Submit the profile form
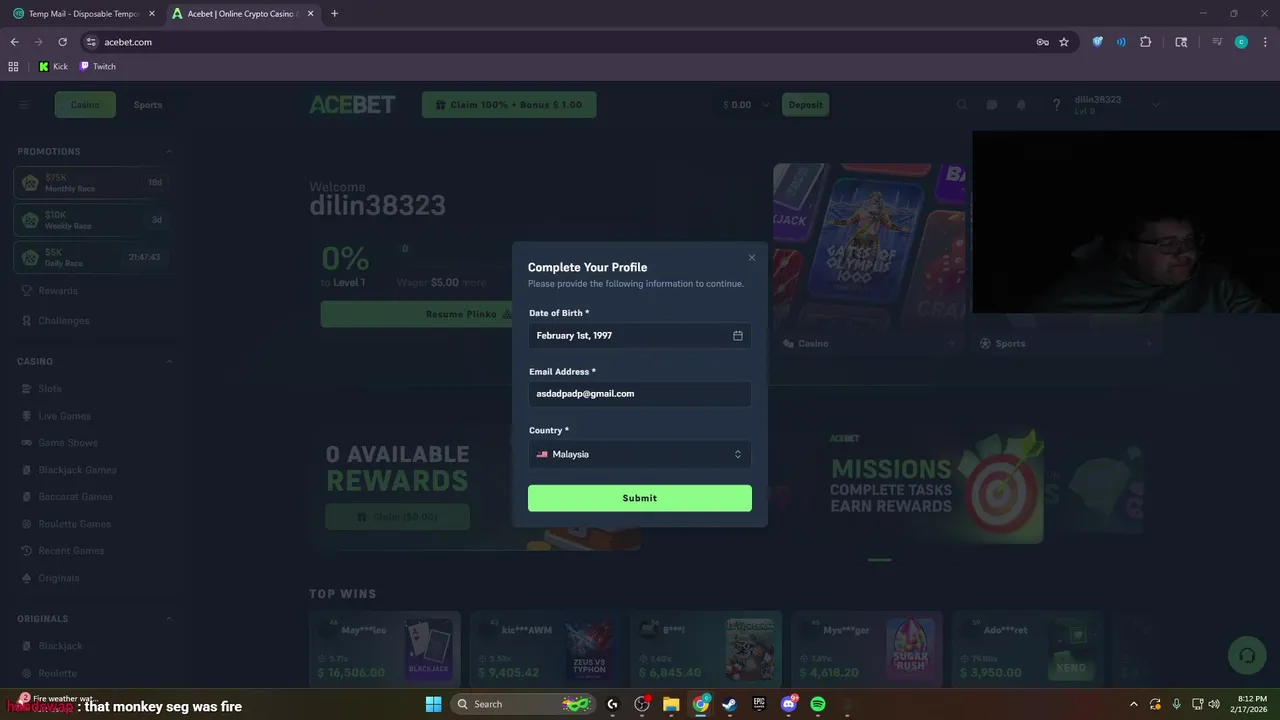Screen dimensions: 1280x720 [x=640, y=498]
